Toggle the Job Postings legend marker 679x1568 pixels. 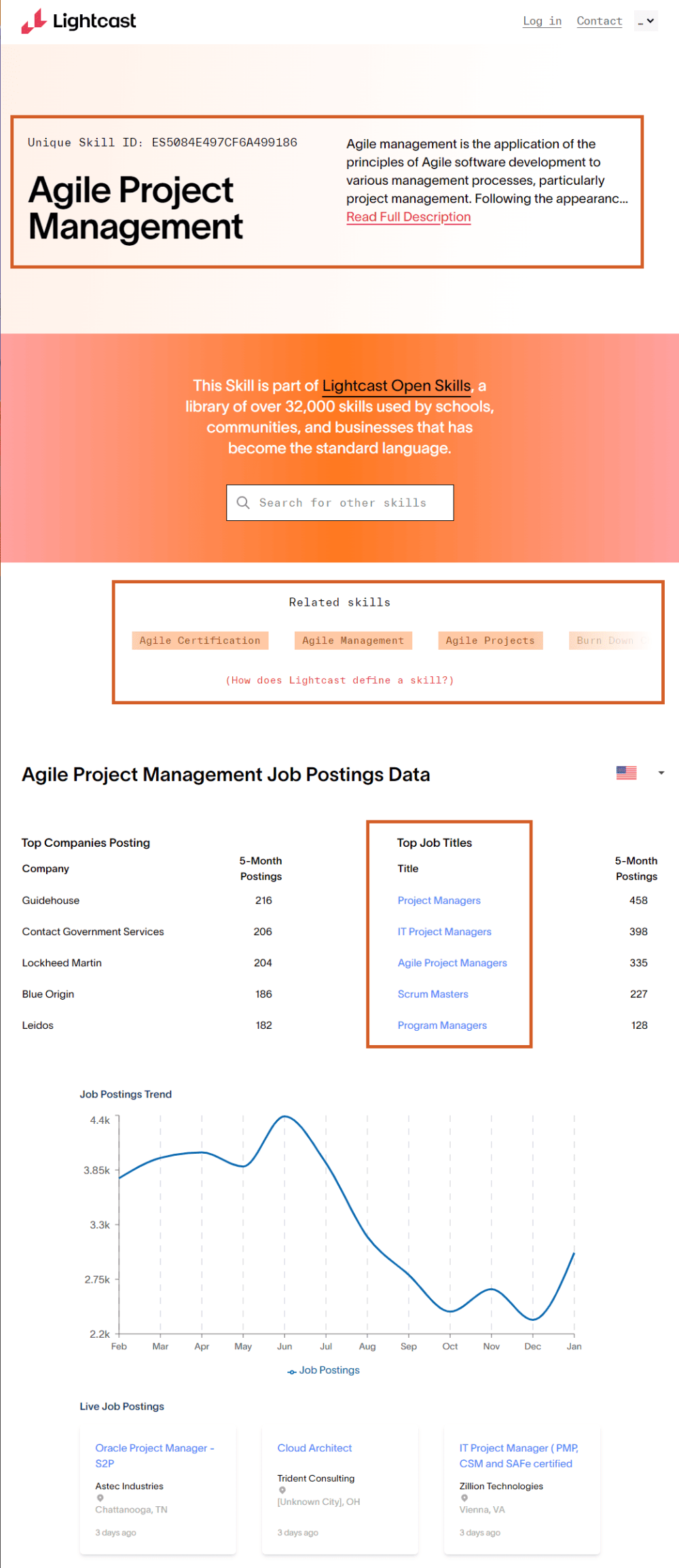[292, 1372]
